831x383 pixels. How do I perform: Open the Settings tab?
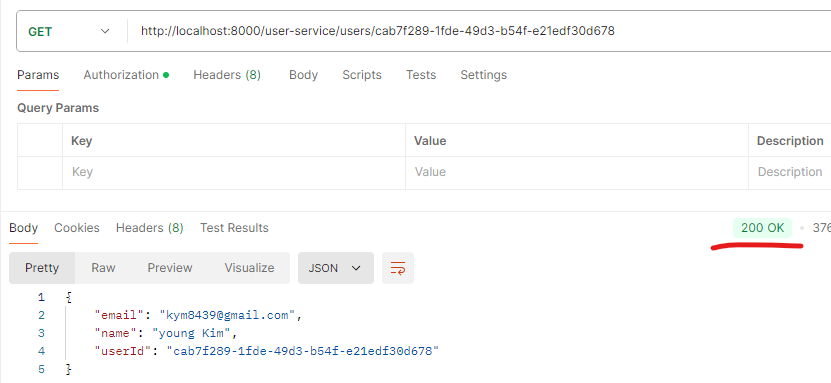pyautogui.click(x=483, y=75)
